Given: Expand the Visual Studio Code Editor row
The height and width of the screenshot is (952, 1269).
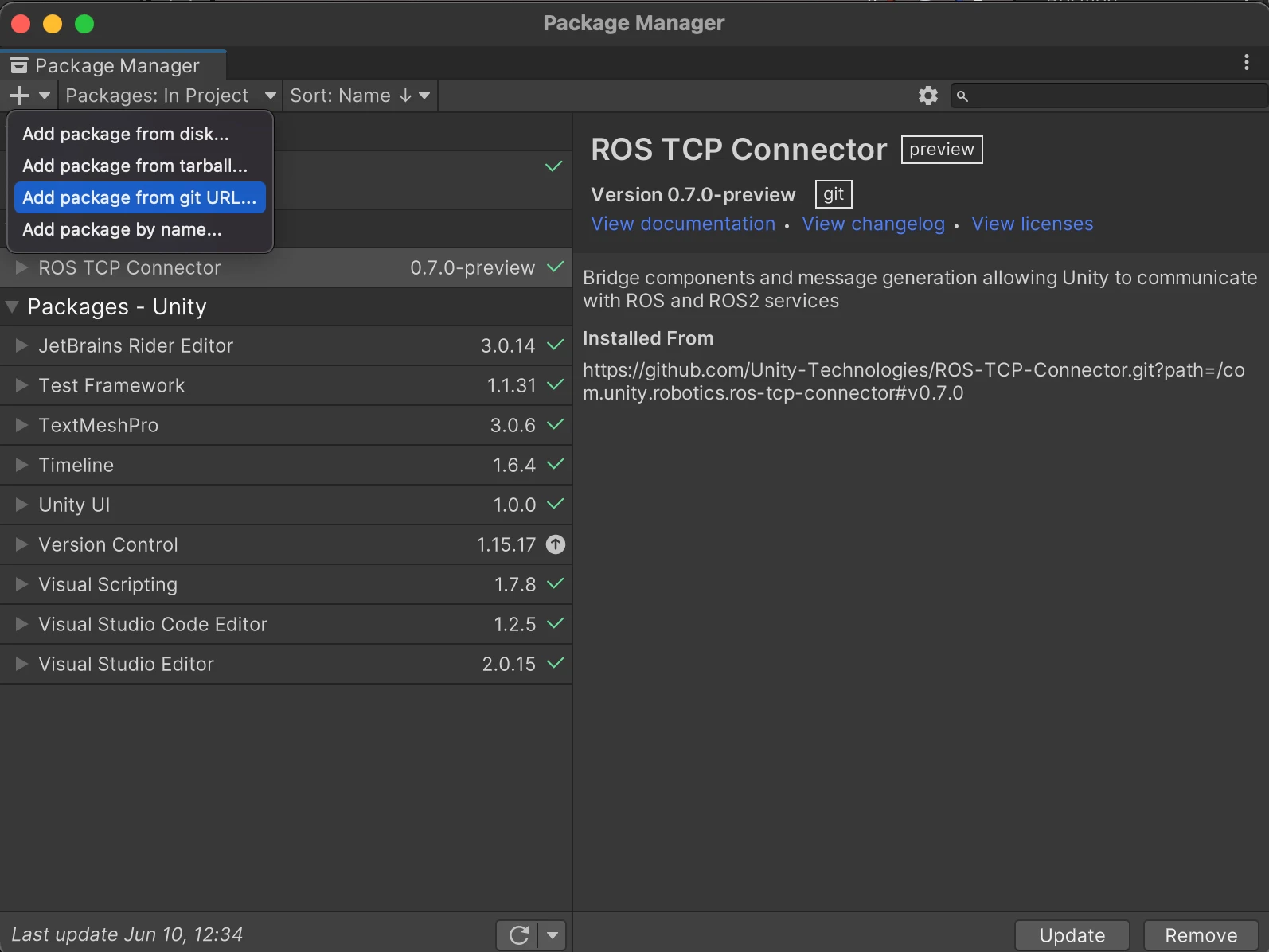Looking at the screenshot, I should coord(21,624).
